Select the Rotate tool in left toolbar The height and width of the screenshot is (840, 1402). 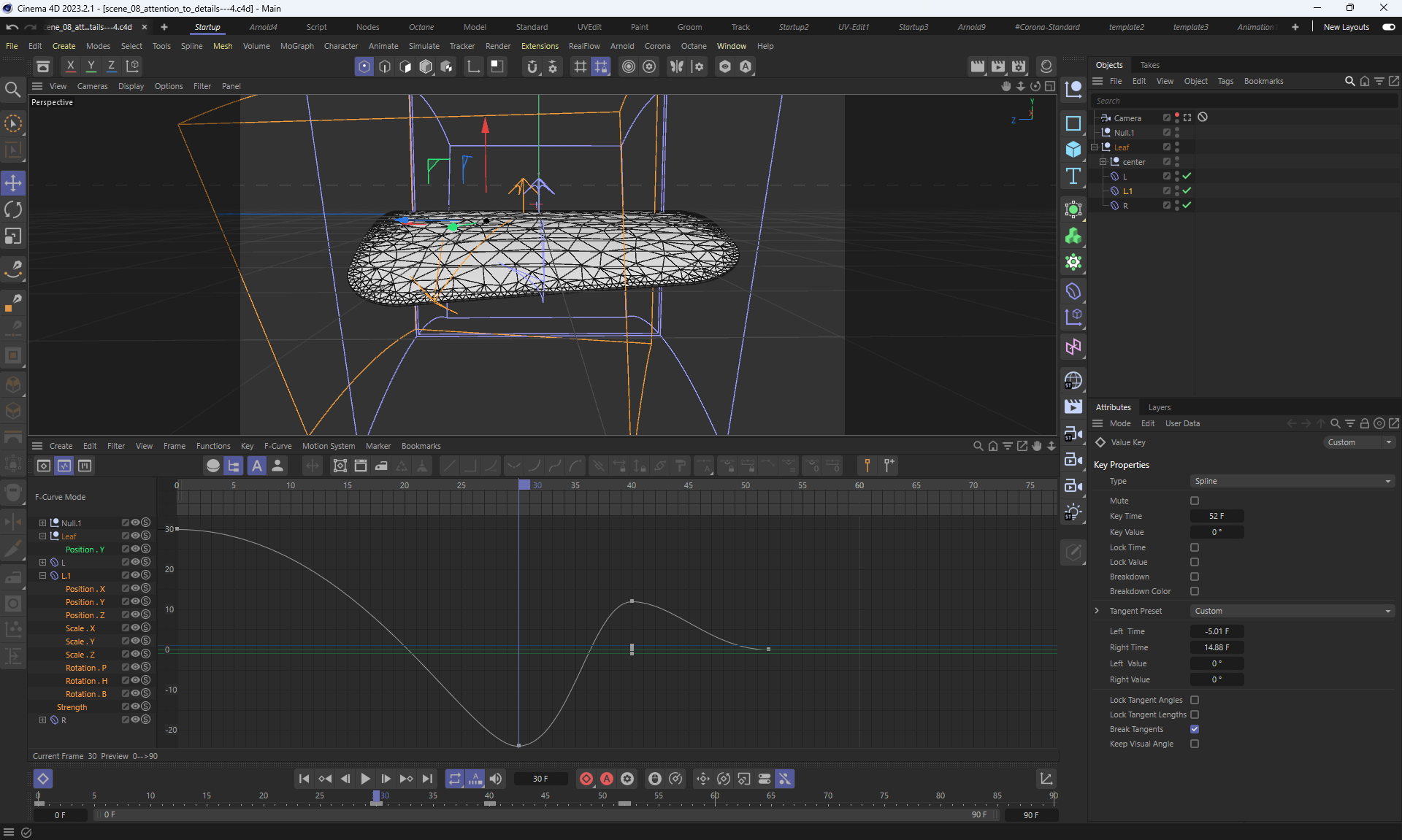click(13, 209)
